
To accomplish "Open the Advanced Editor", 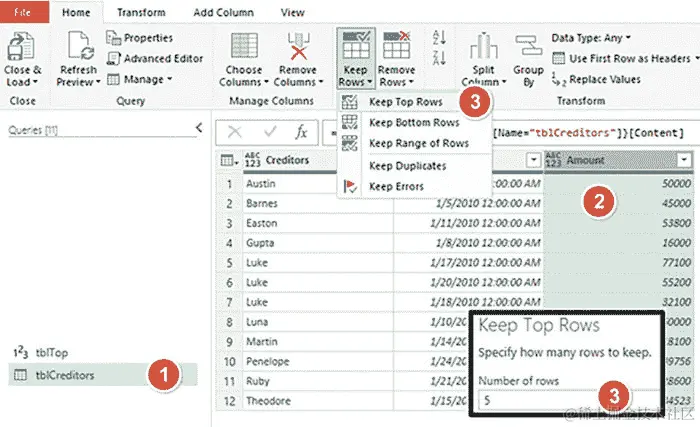I will click(154, 59).
